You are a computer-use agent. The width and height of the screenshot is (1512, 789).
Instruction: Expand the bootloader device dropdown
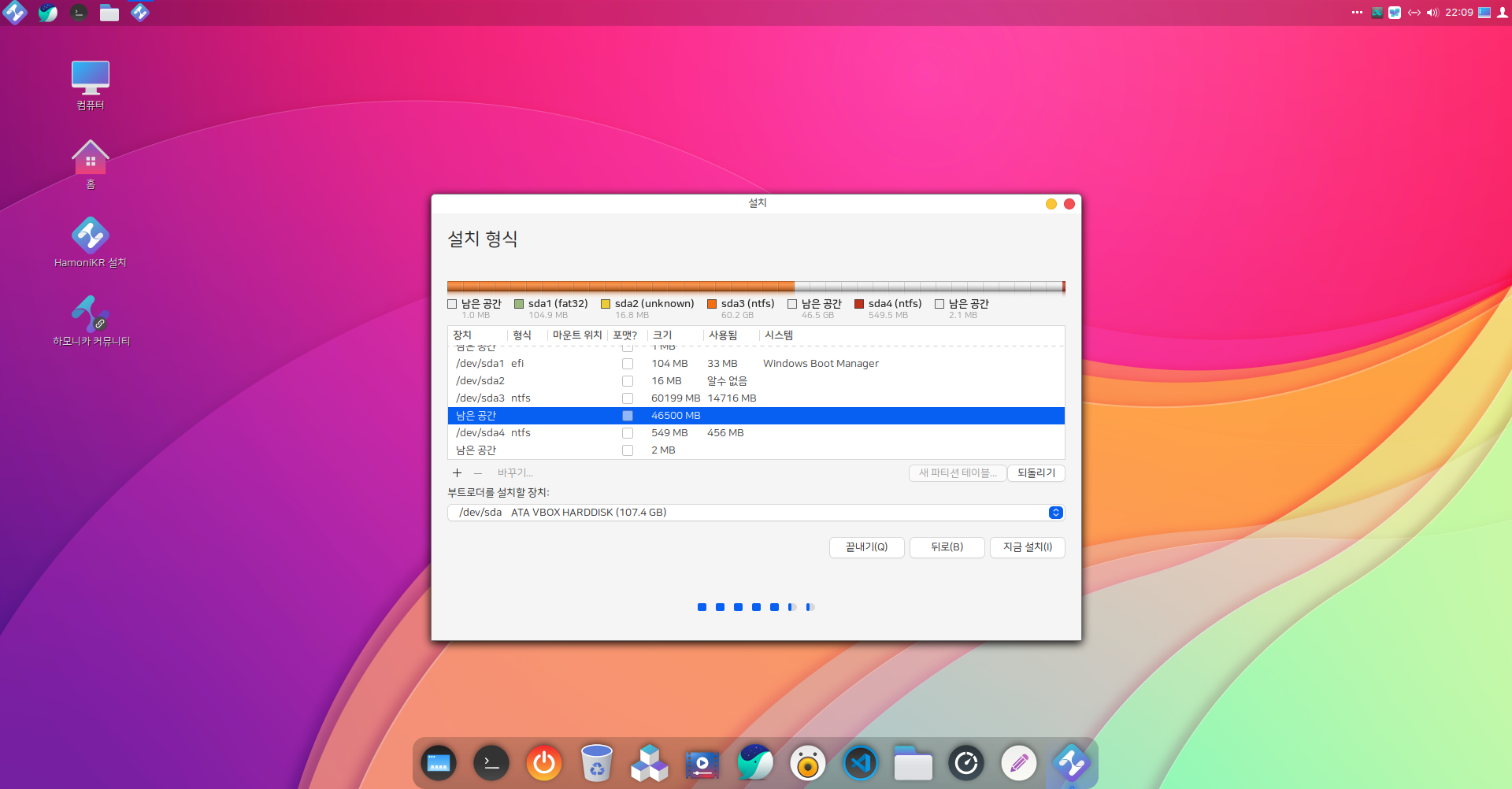pos(1055,513)
